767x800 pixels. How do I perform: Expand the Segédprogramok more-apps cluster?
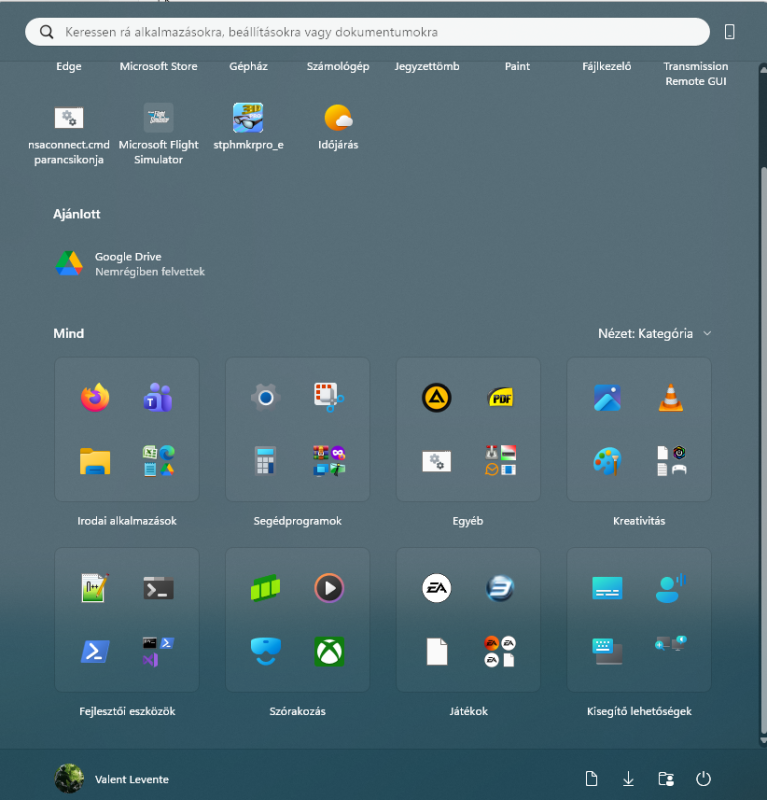[x=329, y=461]
